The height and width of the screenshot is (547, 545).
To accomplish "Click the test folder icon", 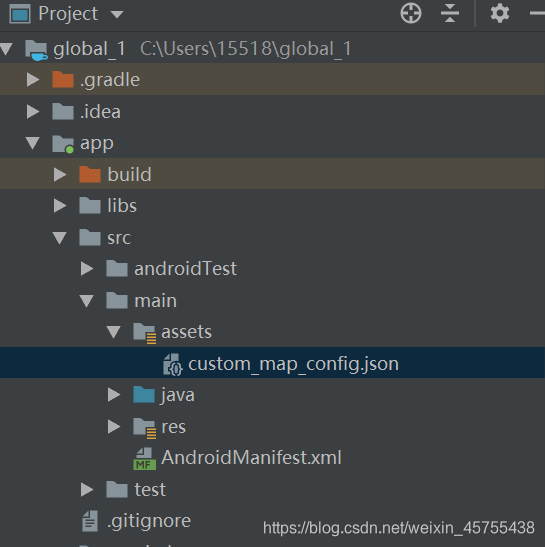I will coord(117,489).
